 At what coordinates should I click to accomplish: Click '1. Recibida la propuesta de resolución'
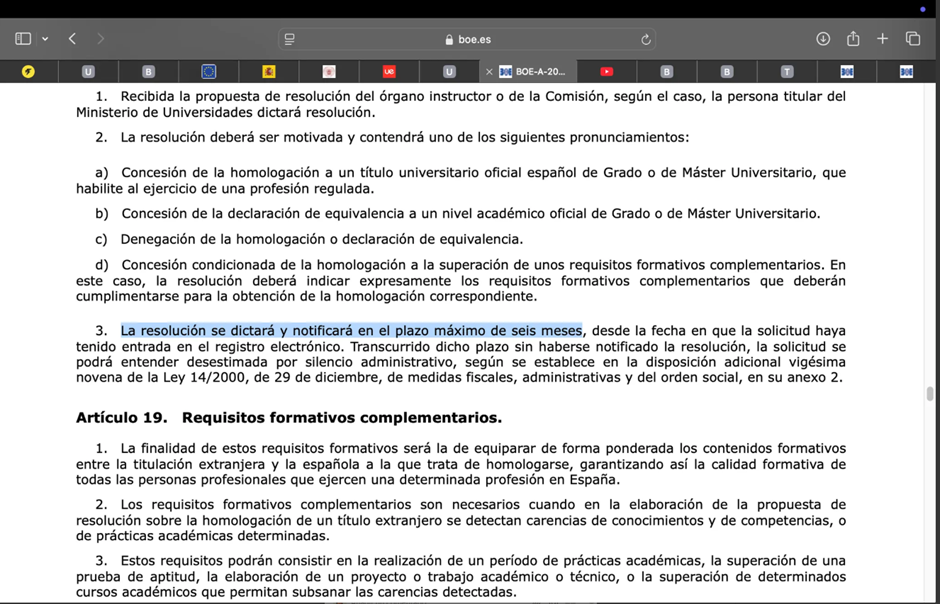tap(461, 104)
